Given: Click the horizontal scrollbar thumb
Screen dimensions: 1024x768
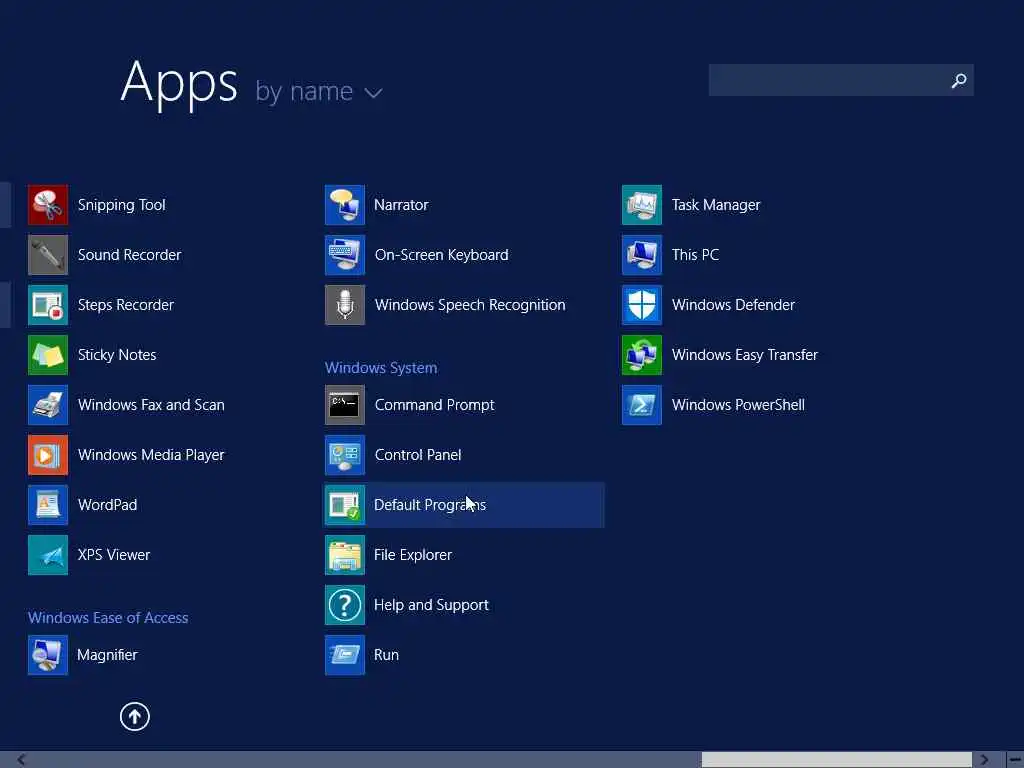Looking at the screenshot, I should click(837, 760).
